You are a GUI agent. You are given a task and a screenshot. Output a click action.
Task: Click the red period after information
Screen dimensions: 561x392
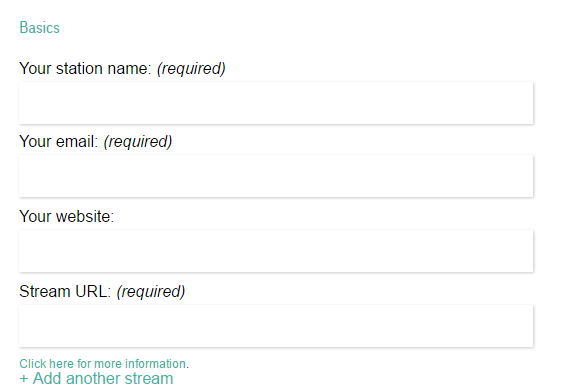tap(187, 367)
